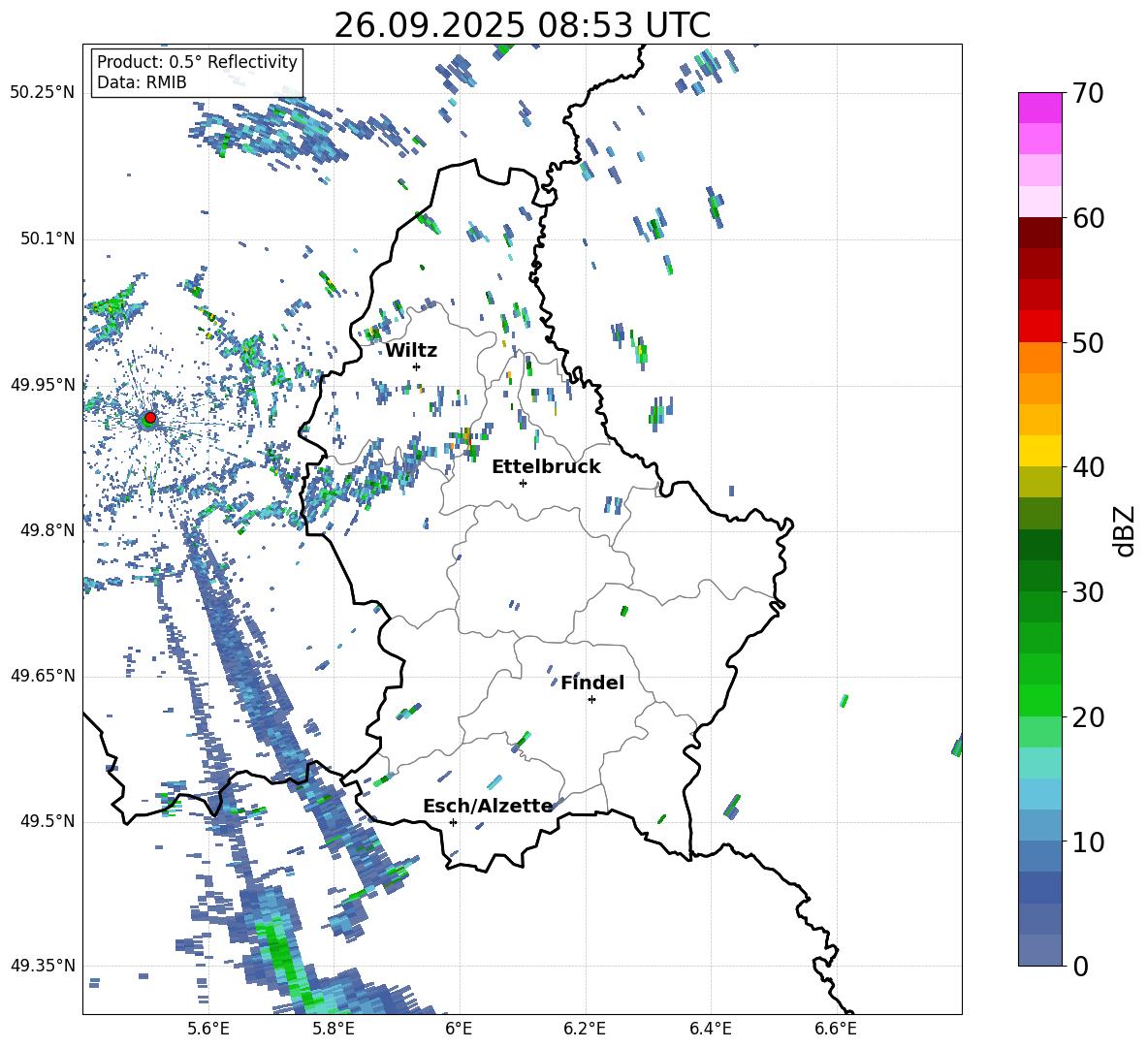
Task: Click the Wiltz station cross marker
Action: pos(416,366)
